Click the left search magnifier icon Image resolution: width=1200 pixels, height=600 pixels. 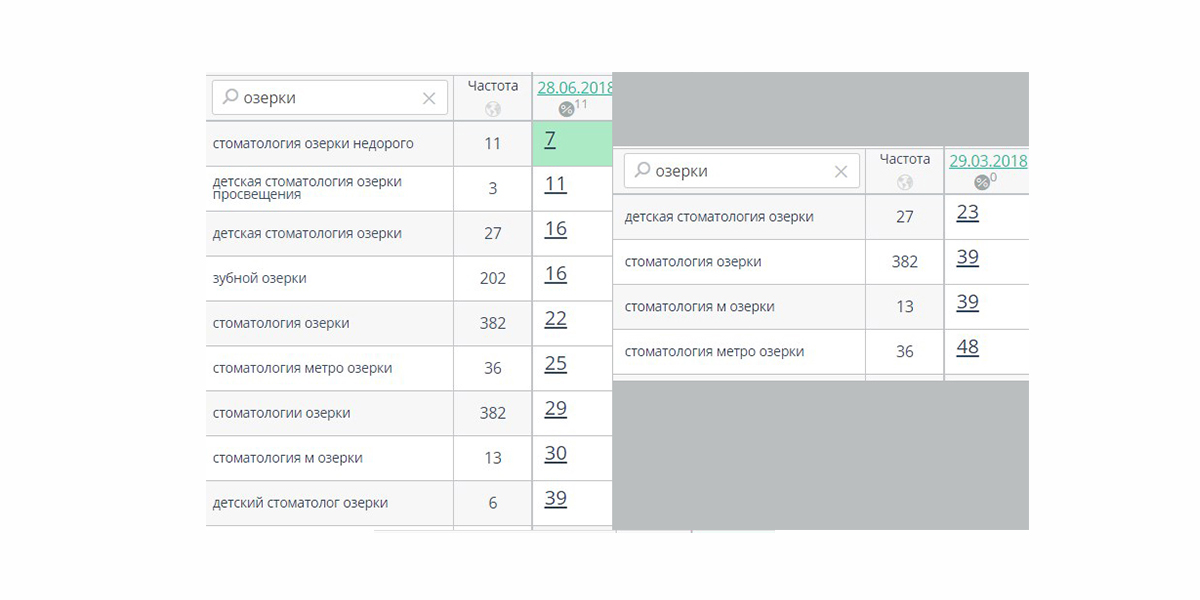(230, 97)
